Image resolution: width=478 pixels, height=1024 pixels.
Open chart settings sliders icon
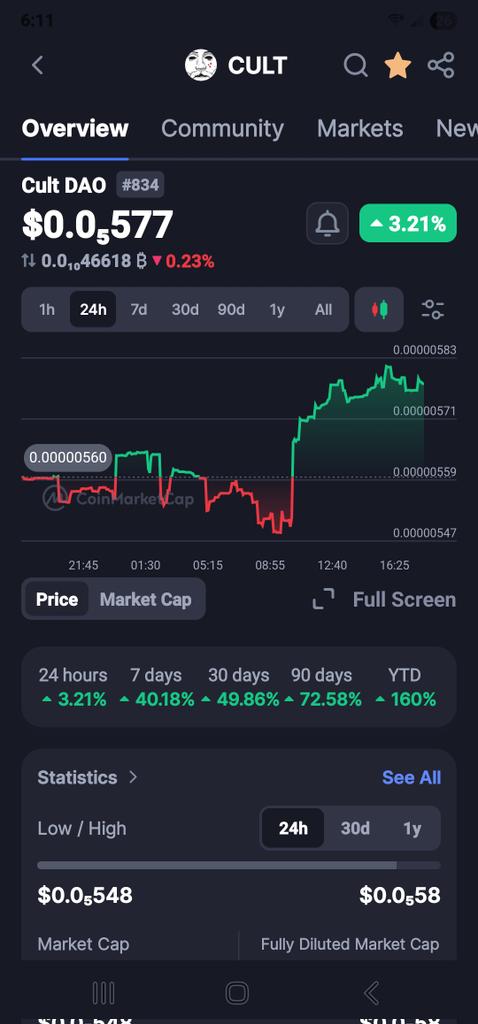point(433,310)
